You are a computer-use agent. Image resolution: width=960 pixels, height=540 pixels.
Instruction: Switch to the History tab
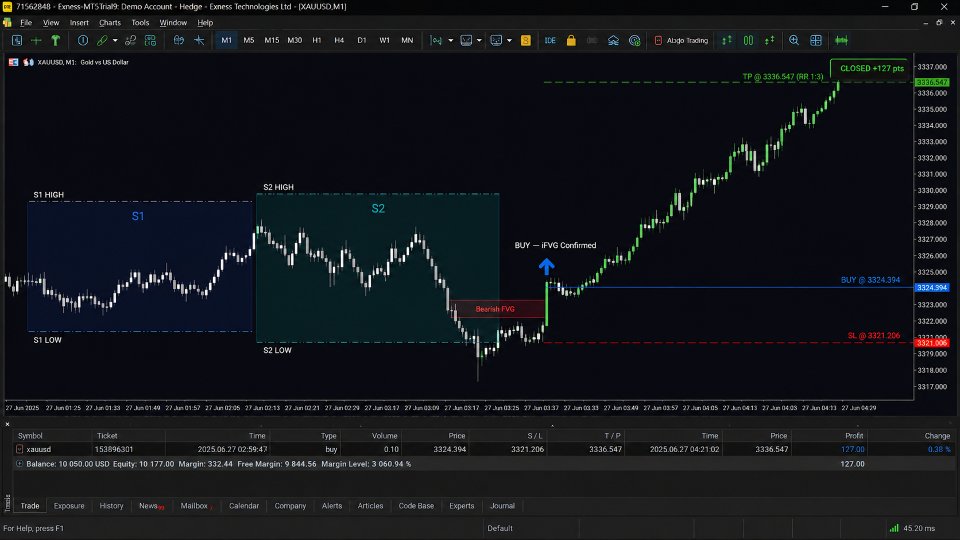click(x=111, y=506)
